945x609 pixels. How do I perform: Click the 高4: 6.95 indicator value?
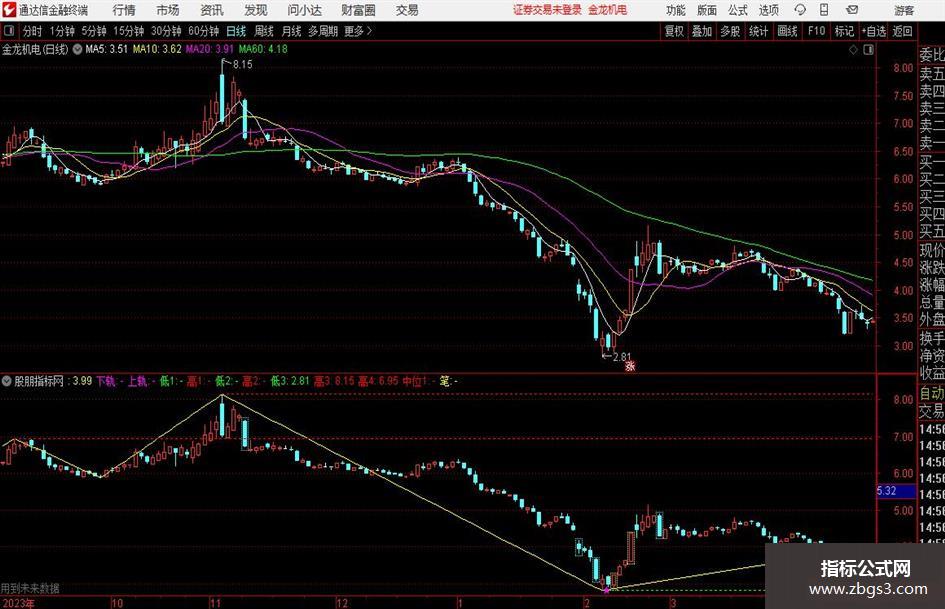point(378,381)
